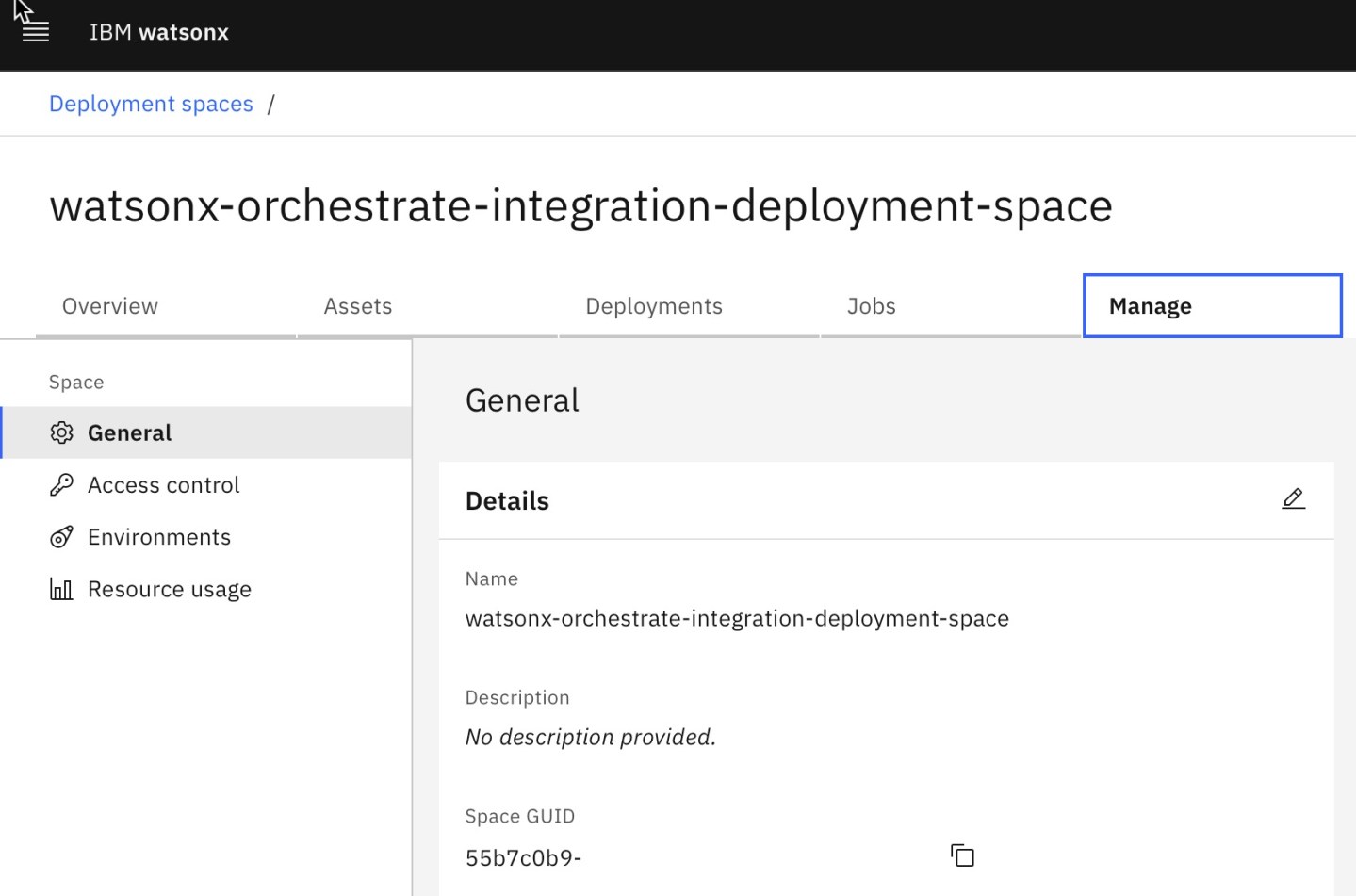Click the key icon beside Access control
The height and width of the screenshot is (896, 1356).
tap(61, 484)
